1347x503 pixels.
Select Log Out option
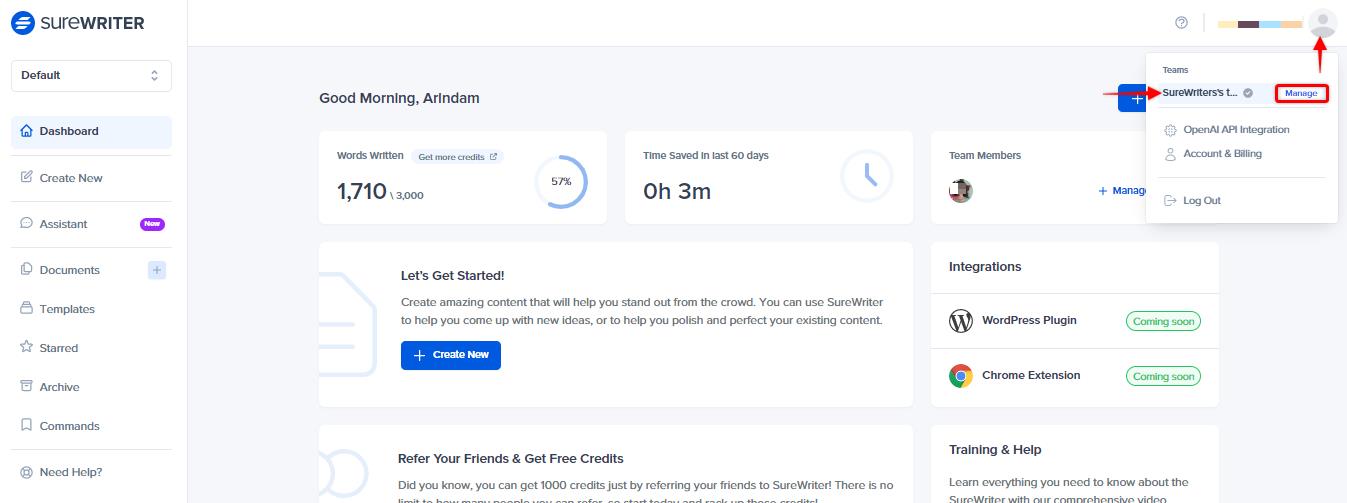pos(1193,201)
